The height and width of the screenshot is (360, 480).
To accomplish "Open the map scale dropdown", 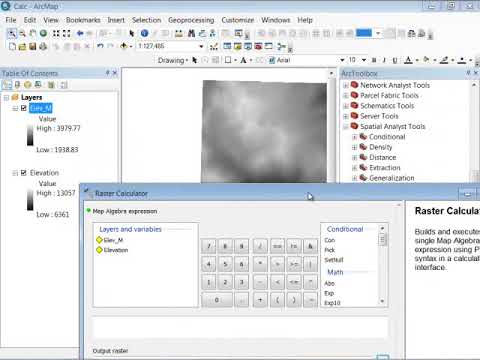I will [201, 46].
